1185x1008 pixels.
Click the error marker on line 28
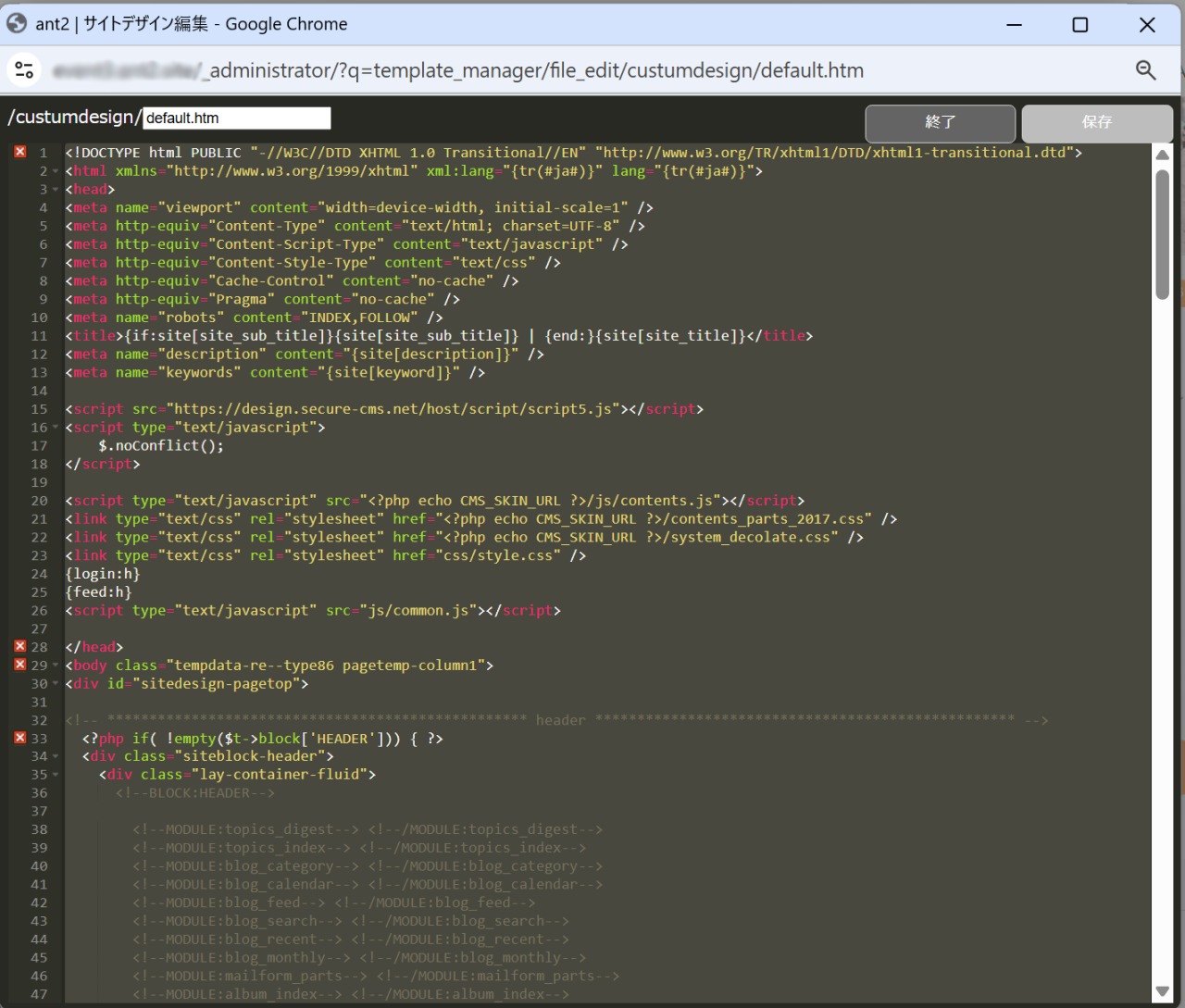pyautogui.click(x=20, y=646)
